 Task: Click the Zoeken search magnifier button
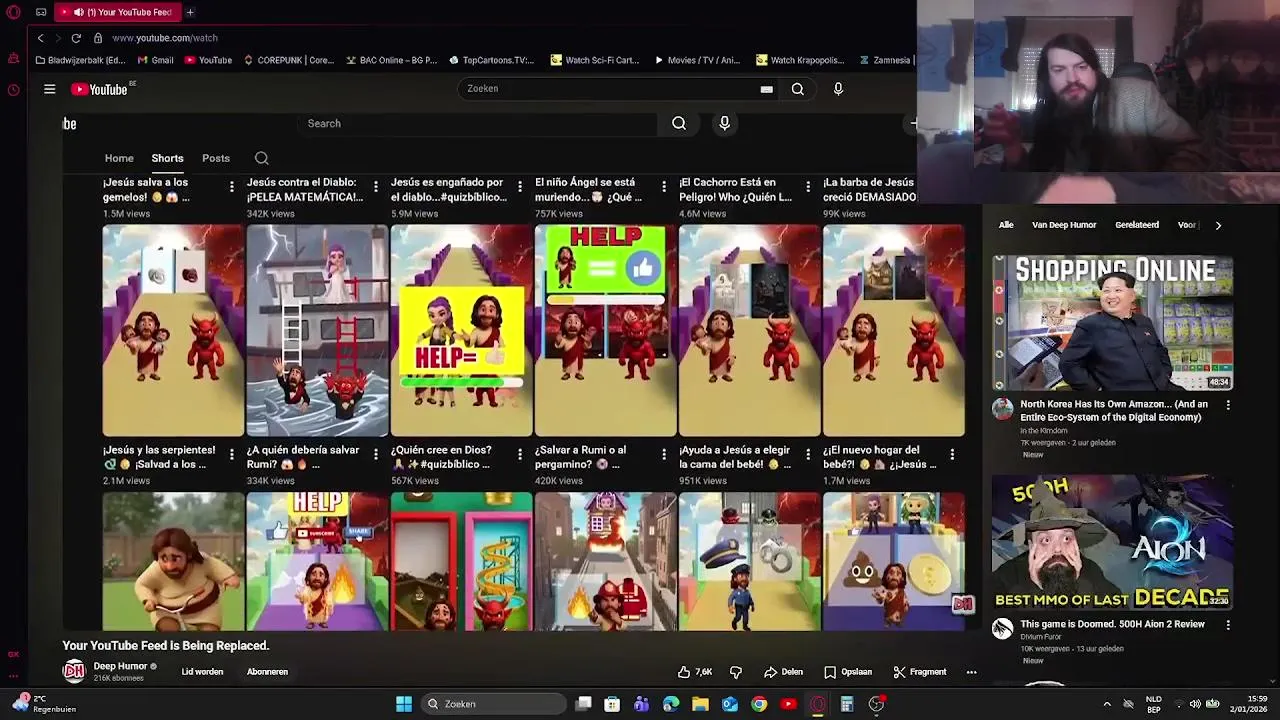(x=798, y=89)
